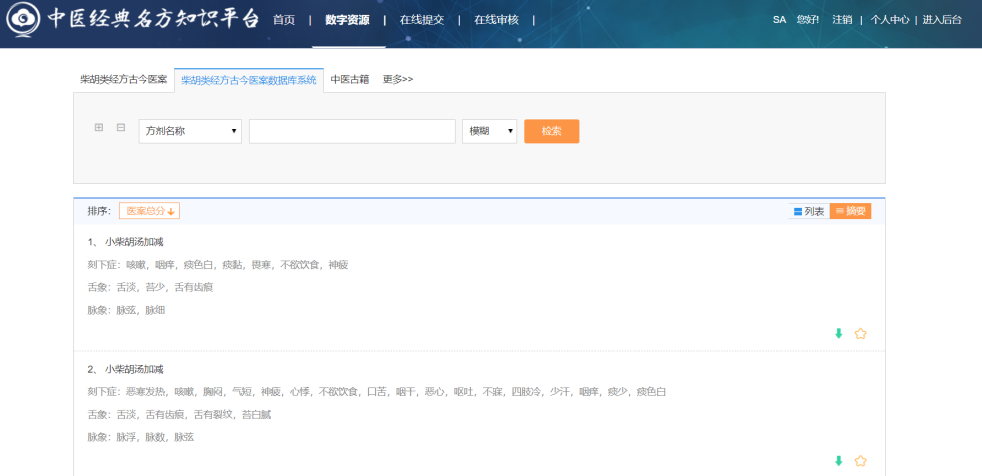Click the plus box to add a search row
Viewport: 982px width, 476px height.
click(x=99, y=128)
